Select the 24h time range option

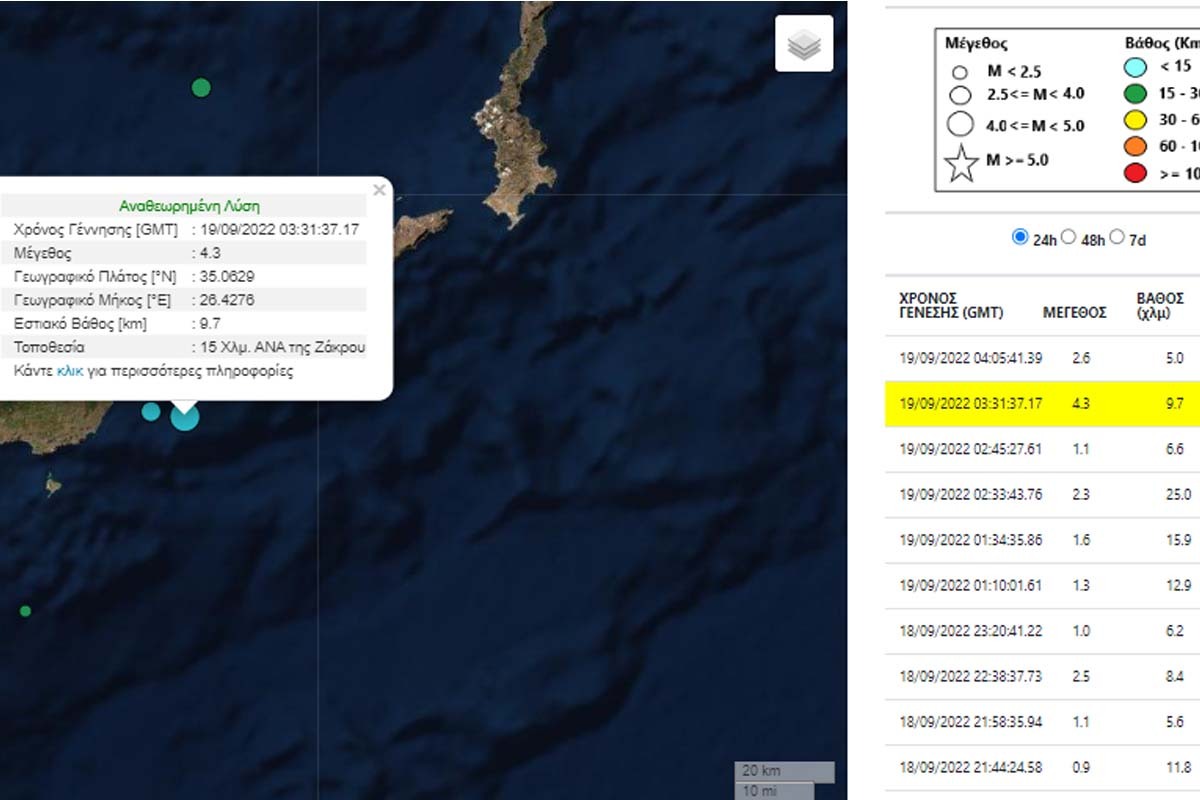pyautogui.click(x=1020, y=237)
